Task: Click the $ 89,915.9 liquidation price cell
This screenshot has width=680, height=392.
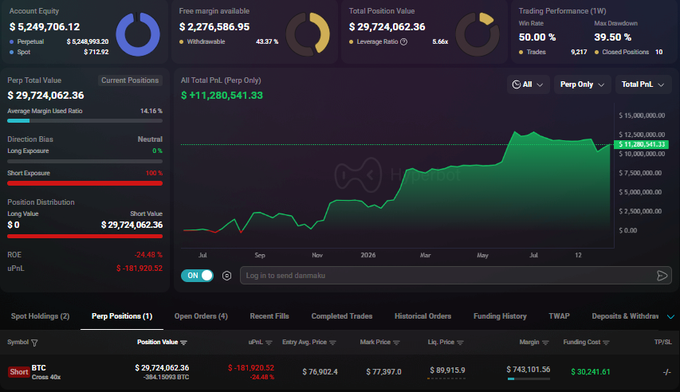Action: 447,370
